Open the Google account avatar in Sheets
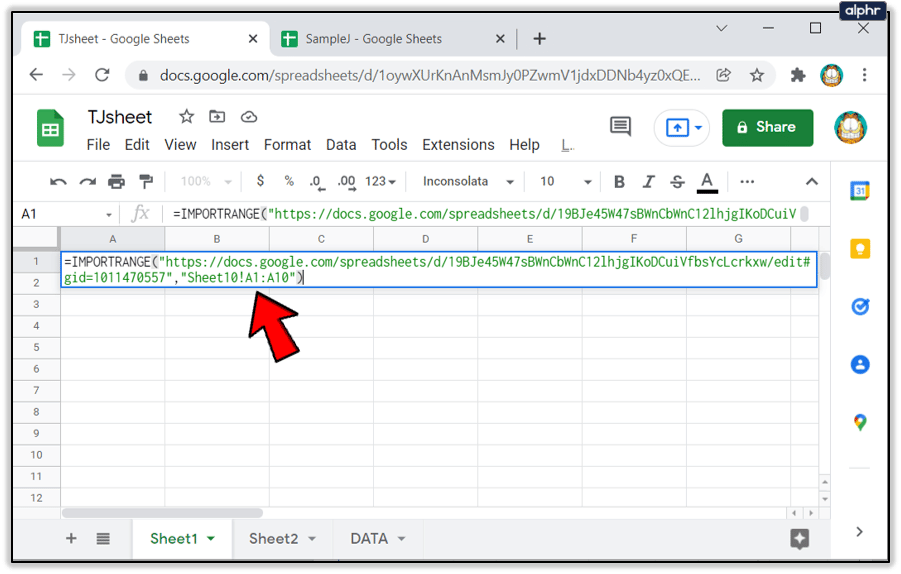This screenshot has height=574, width=901. [850, 128]
